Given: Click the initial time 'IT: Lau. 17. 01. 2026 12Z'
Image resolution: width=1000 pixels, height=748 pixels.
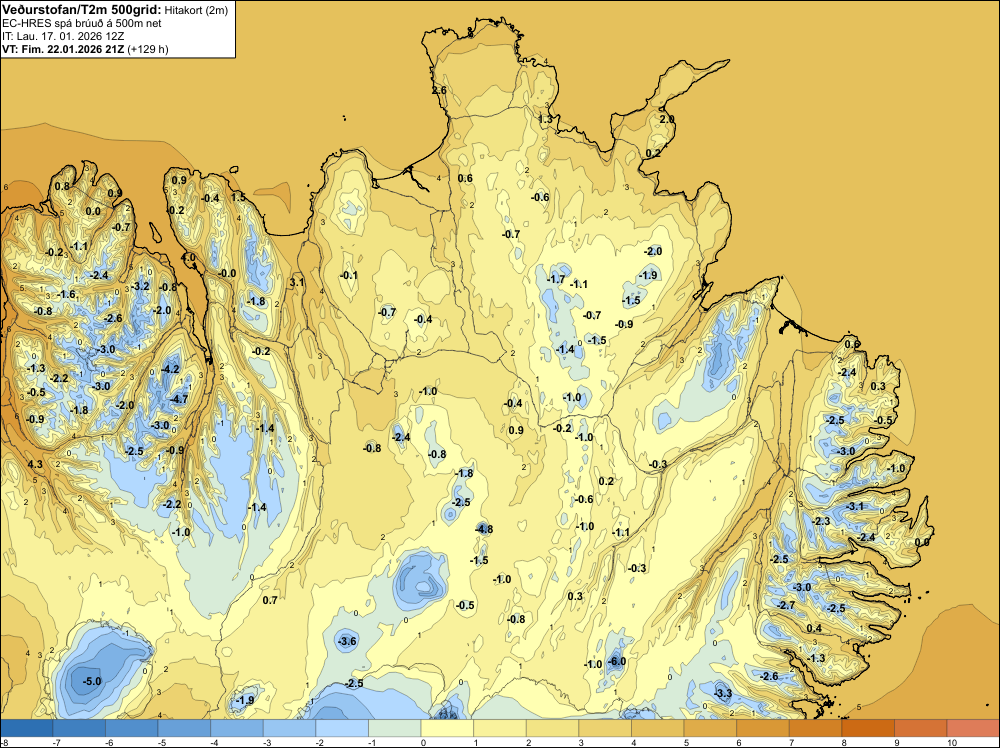Looking at the screenshot, I should 63,36.
